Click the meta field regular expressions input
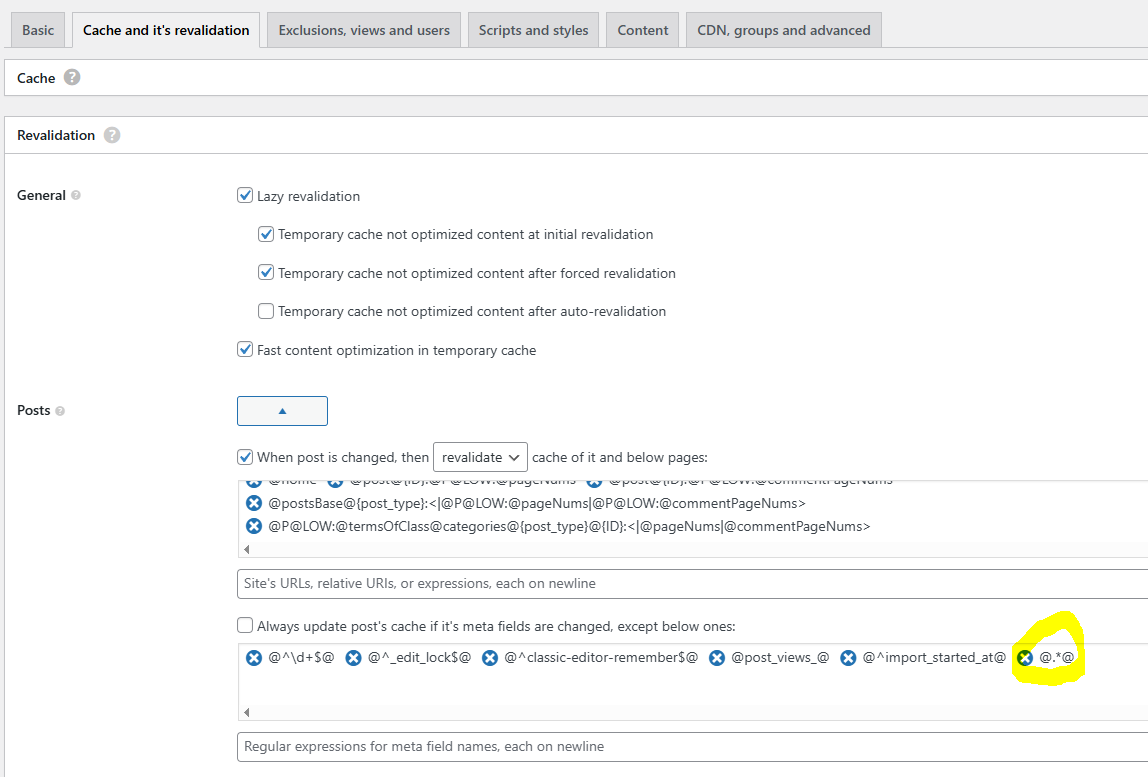 click(690, 746)
